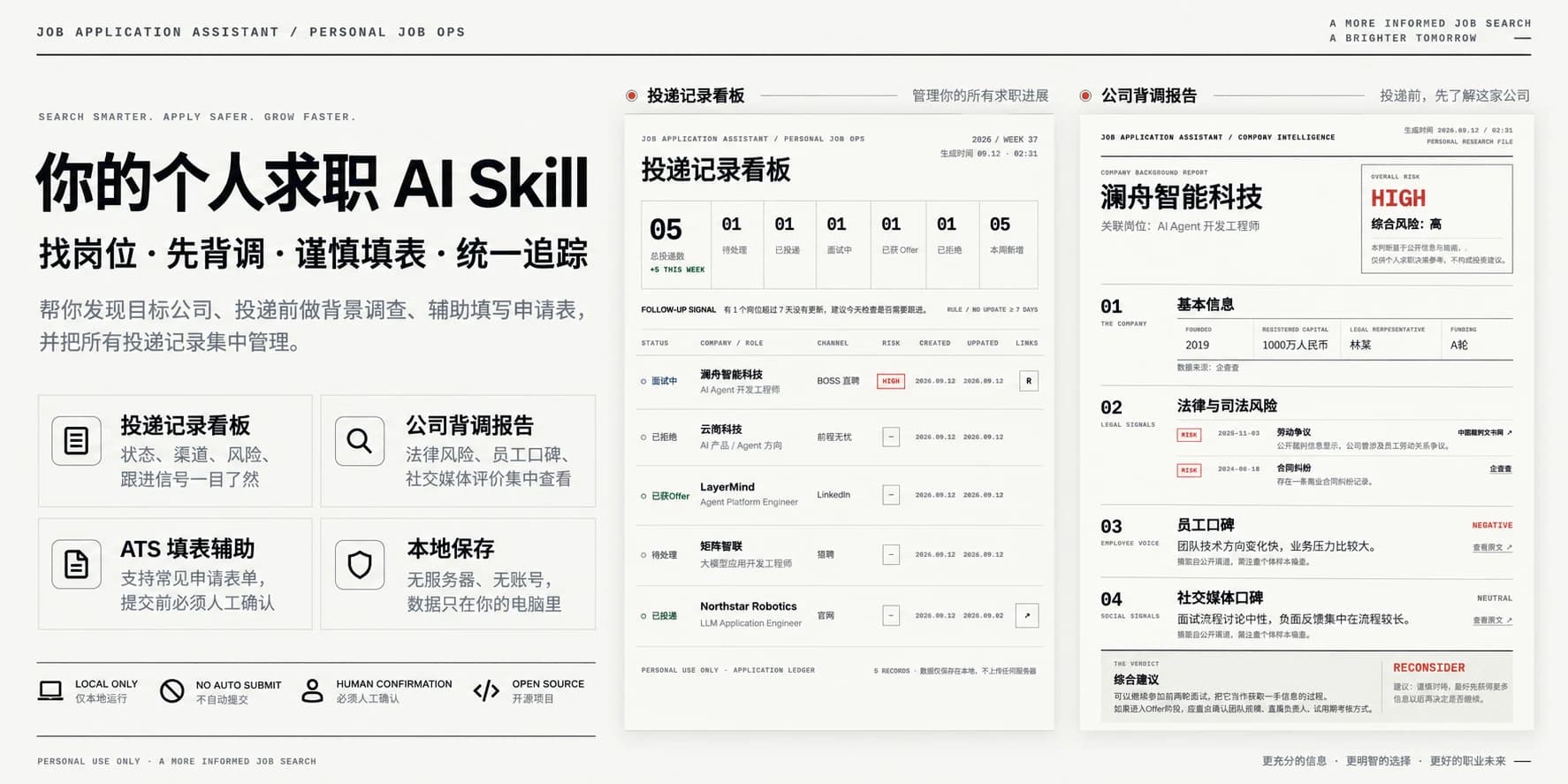The width and height of the screenshot is (1568, 784).
Task: Open the 中国裁判文书网 source link
Action: click(x=1484, y=432)
